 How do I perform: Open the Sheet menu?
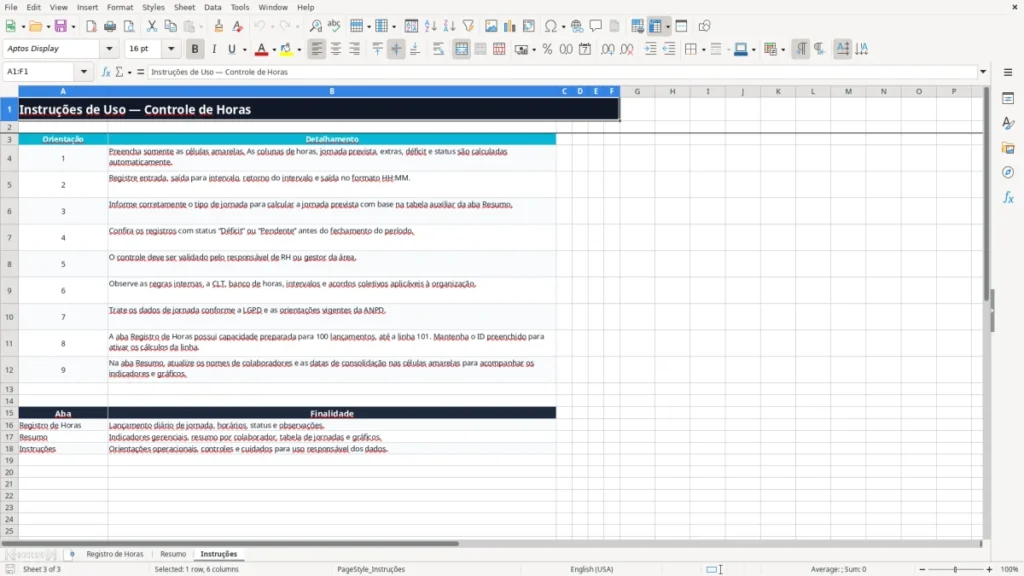pos(184,7)
